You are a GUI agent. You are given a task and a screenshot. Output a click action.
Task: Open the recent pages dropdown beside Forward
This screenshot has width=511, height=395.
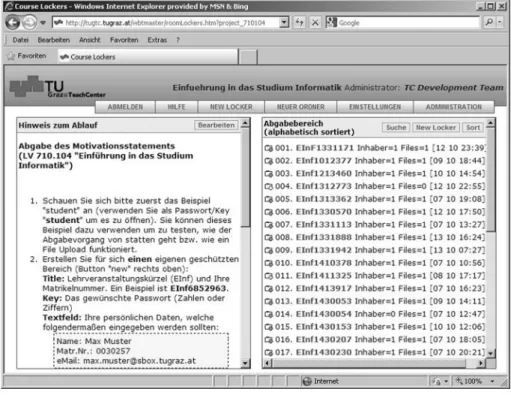pyautogui.click(x=43, y=23)
